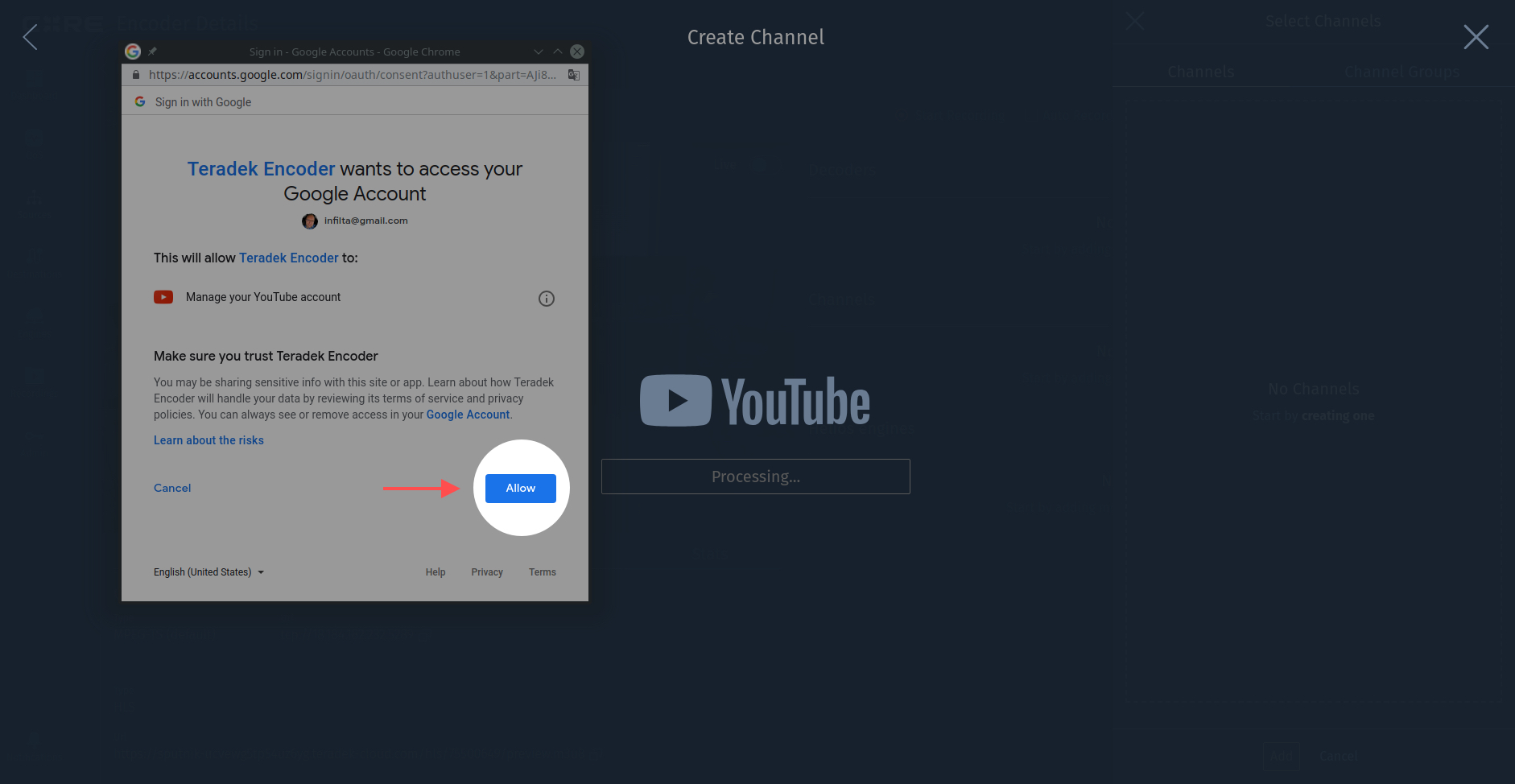The width and height of the screenshot is (1515, 784).
Task: Open the Learn about the risks link
Action: (x=208, y=440)
